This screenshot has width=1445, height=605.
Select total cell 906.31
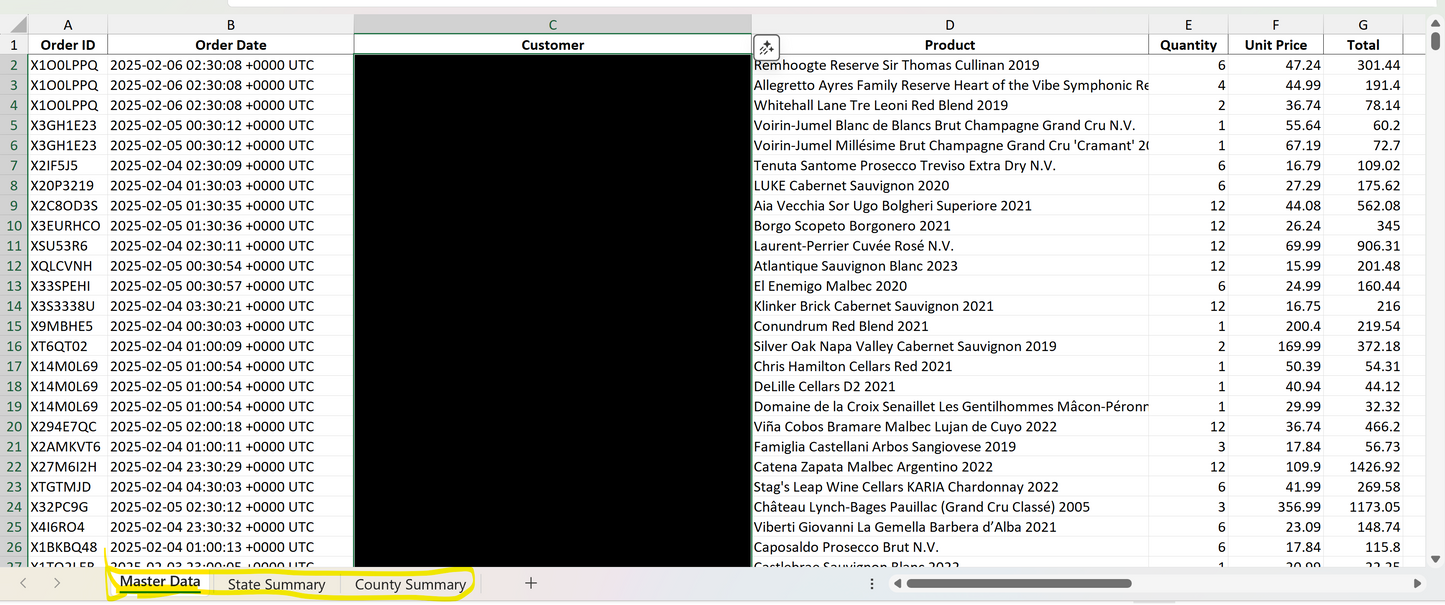coord(1363,246)
